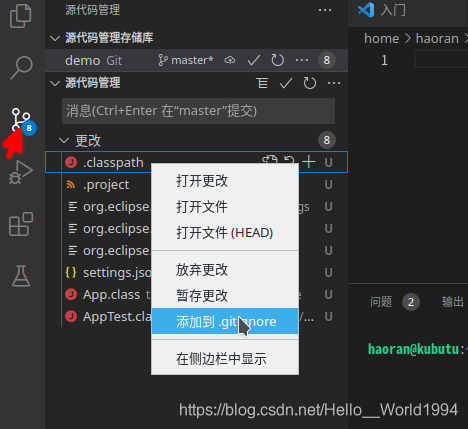The image size is (468, 429).
Task: Choose 打开文件 (HEAD) menu entry
Action: click(x=225, y=233)
